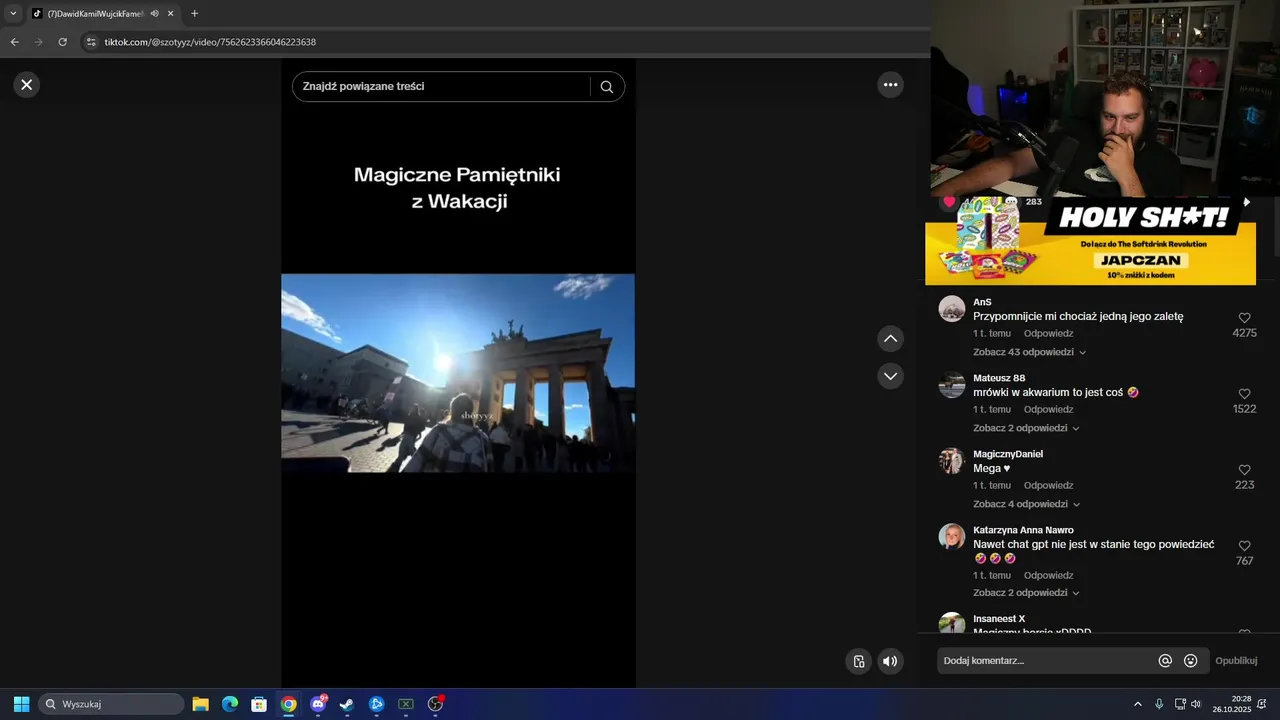Screen dimensions: 1280x720
Task: Go back in browser history
Action: pos(15,42)
